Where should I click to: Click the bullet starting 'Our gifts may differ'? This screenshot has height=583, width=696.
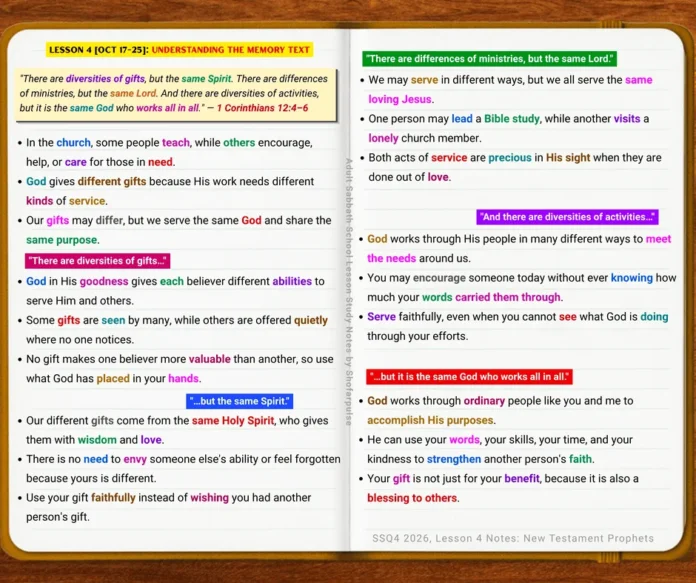coord(174,230)
